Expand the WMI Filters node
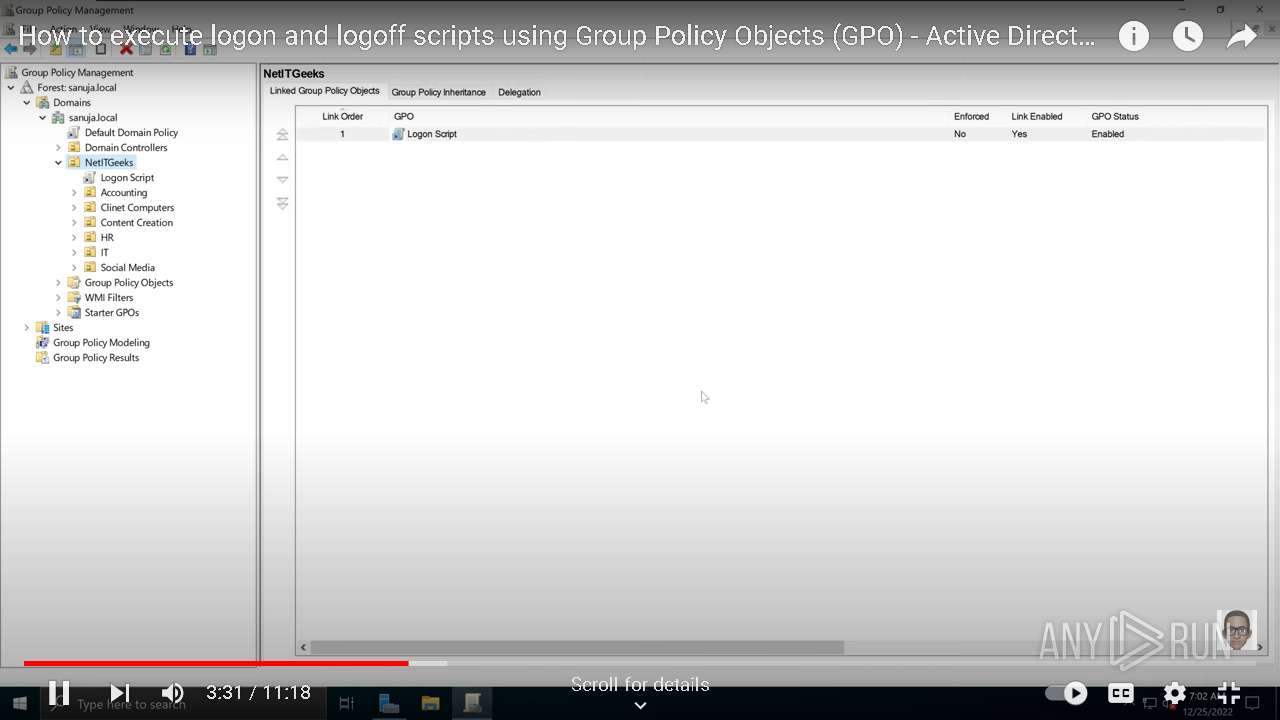 [59, 298]
